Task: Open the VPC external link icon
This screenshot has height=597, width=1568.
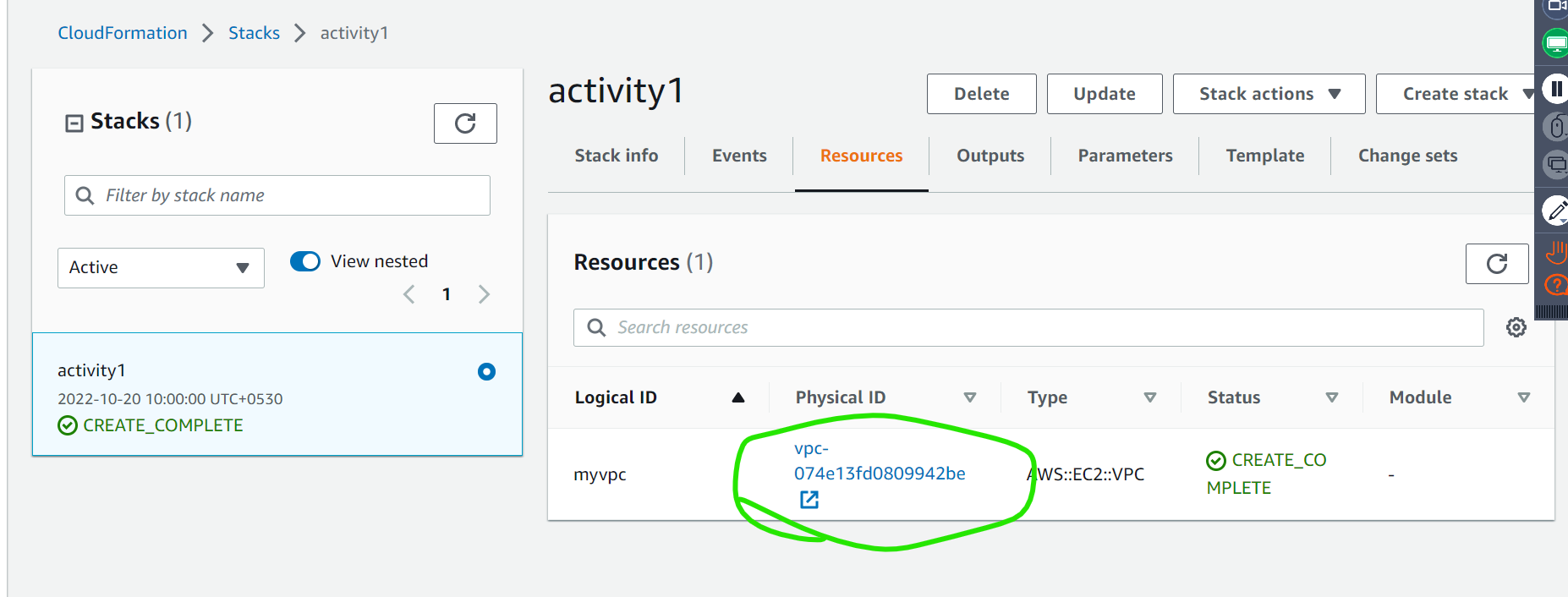Action: (x=809, y=500)
